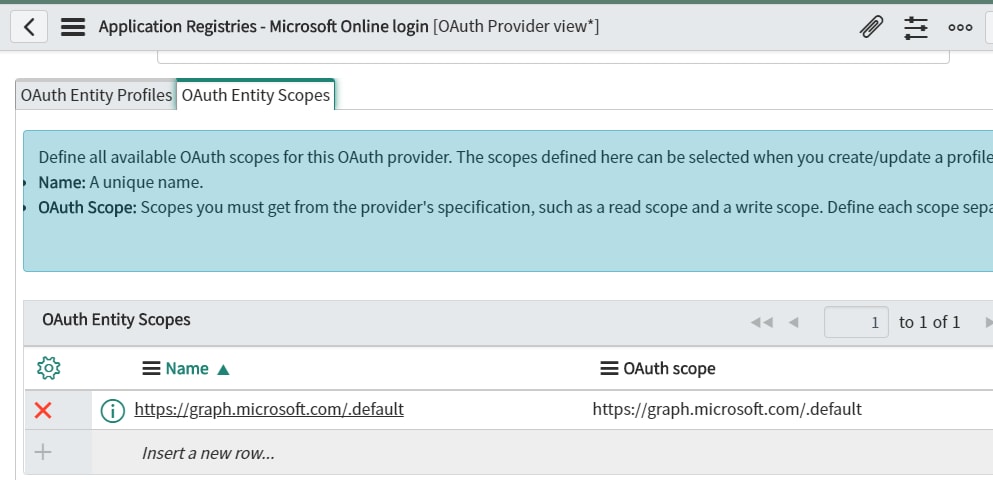Go to the previous page of results

coord(793,322)
